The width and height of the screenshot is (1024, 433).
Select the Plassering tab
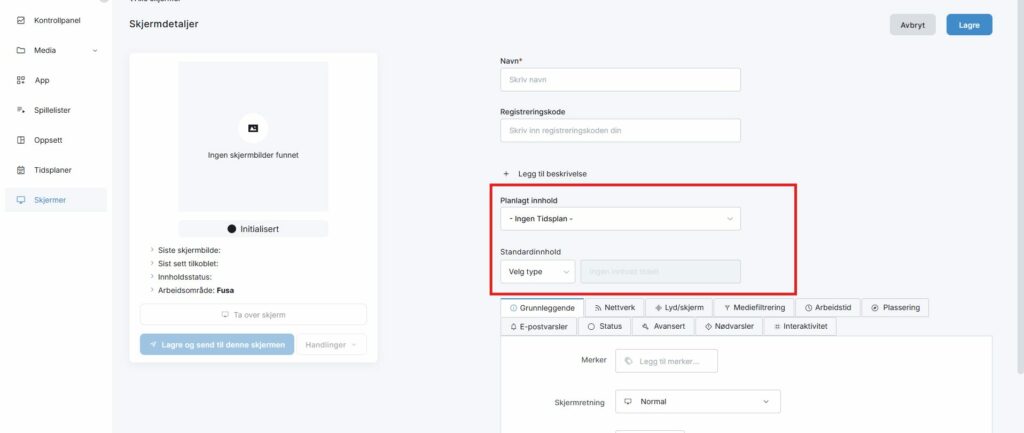pyautogui.click(x=895, y=308)
